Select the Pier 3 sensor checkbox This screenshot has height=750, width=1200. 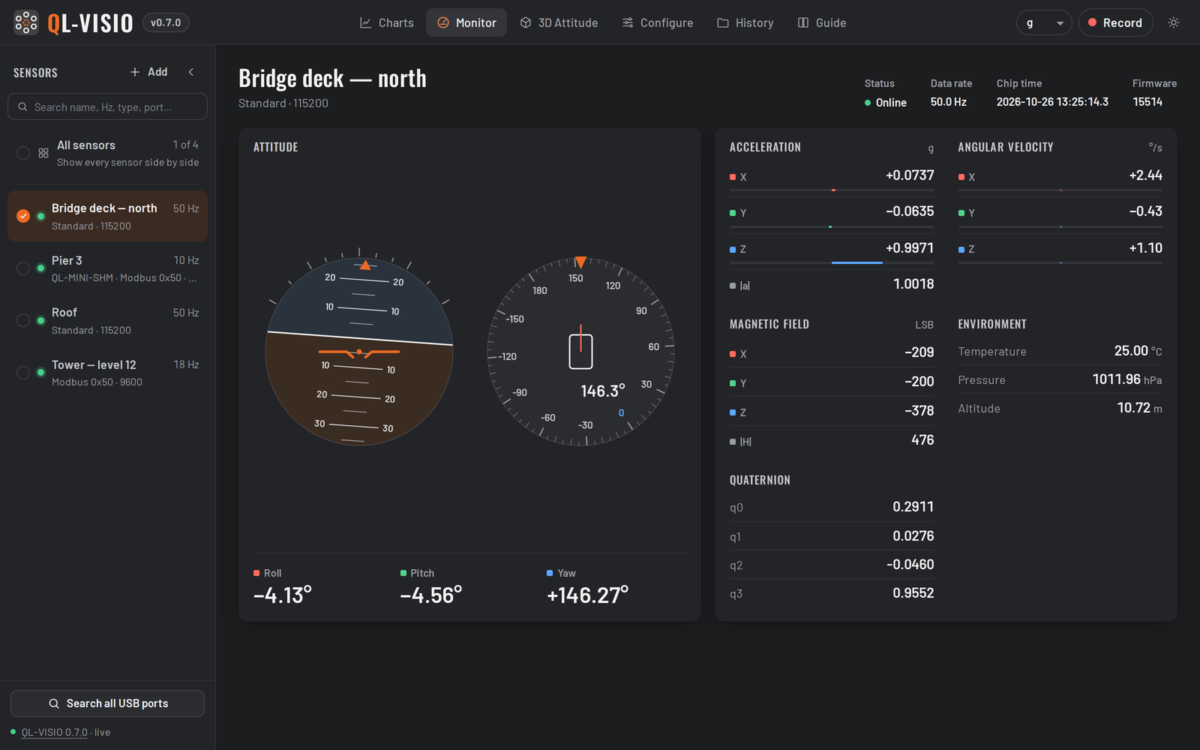coord(23,268)
